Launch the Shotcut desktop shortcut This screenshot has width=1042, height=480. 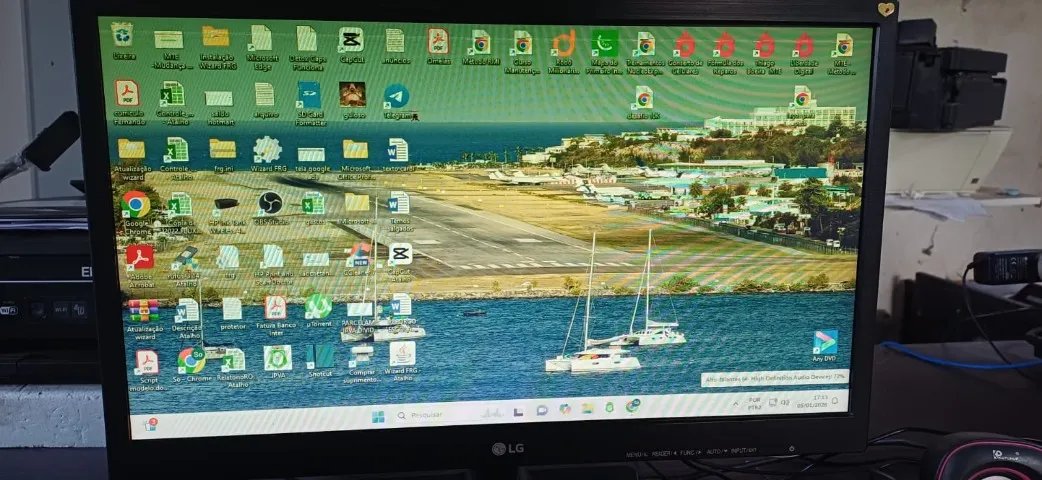click(319, 357)
